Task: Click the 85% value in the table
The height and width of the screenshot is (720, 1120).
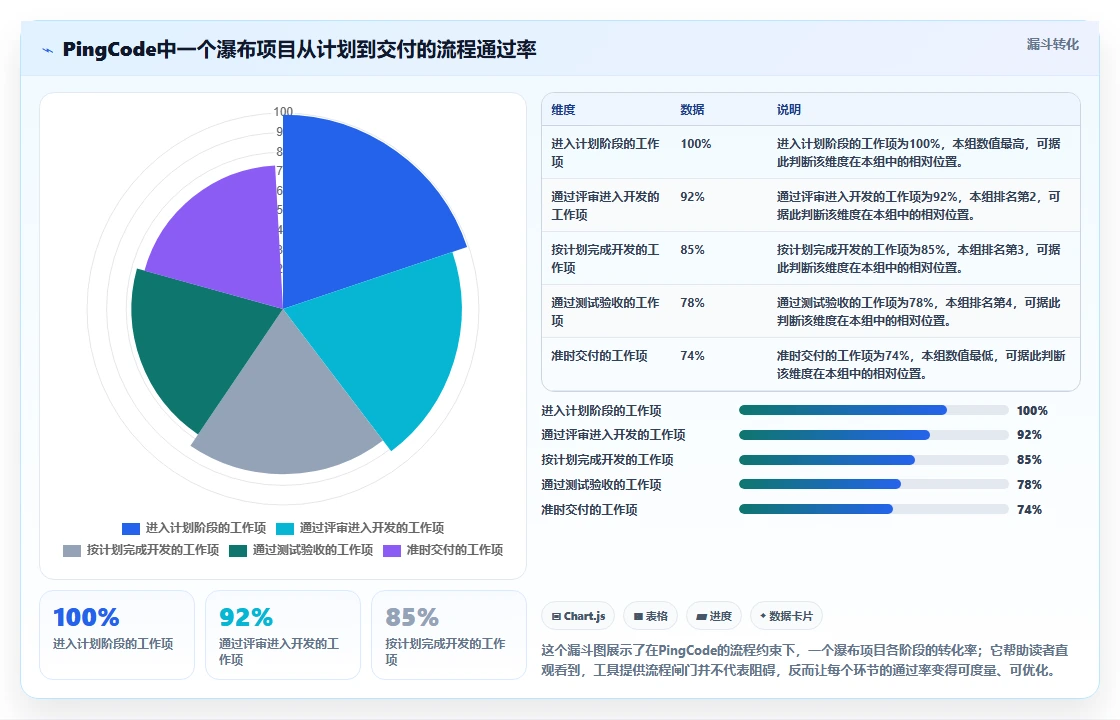Action: (x=692, y=249)
